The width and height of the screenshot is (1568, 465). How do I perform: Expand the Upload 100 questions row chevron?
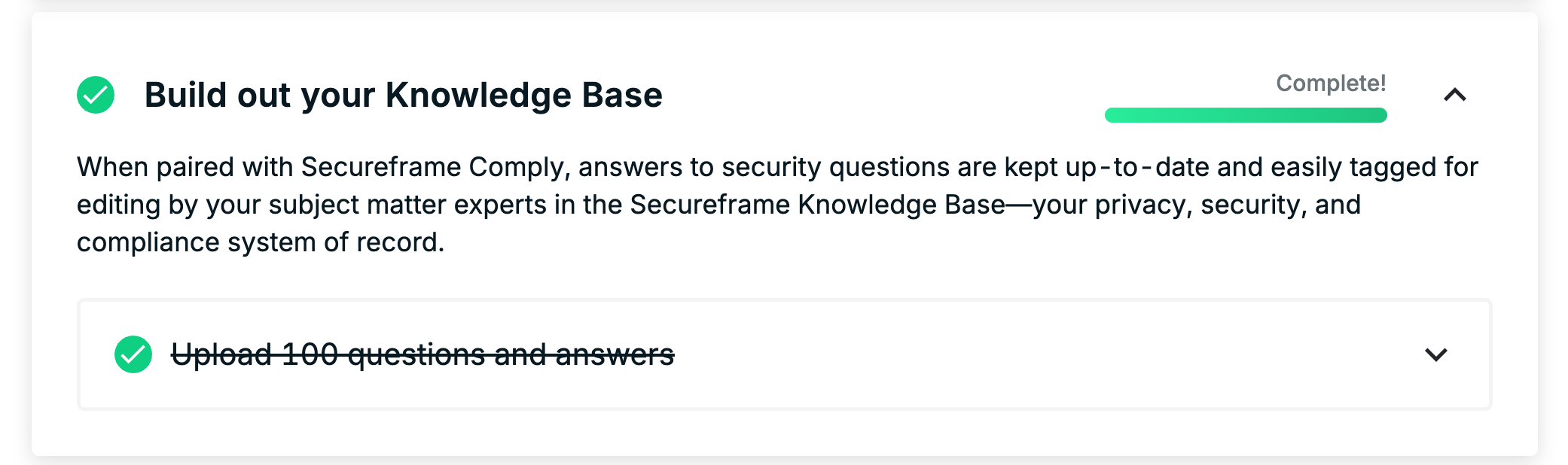click(x=1436, y=354)
